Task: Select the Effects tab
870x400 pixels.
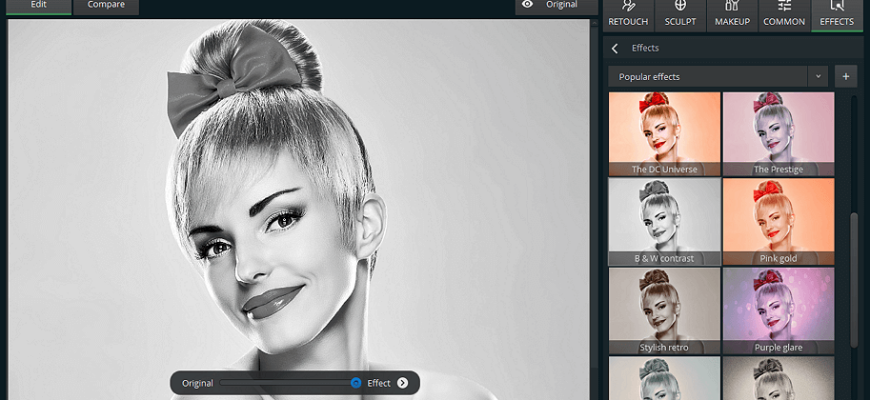Action: 837,15
